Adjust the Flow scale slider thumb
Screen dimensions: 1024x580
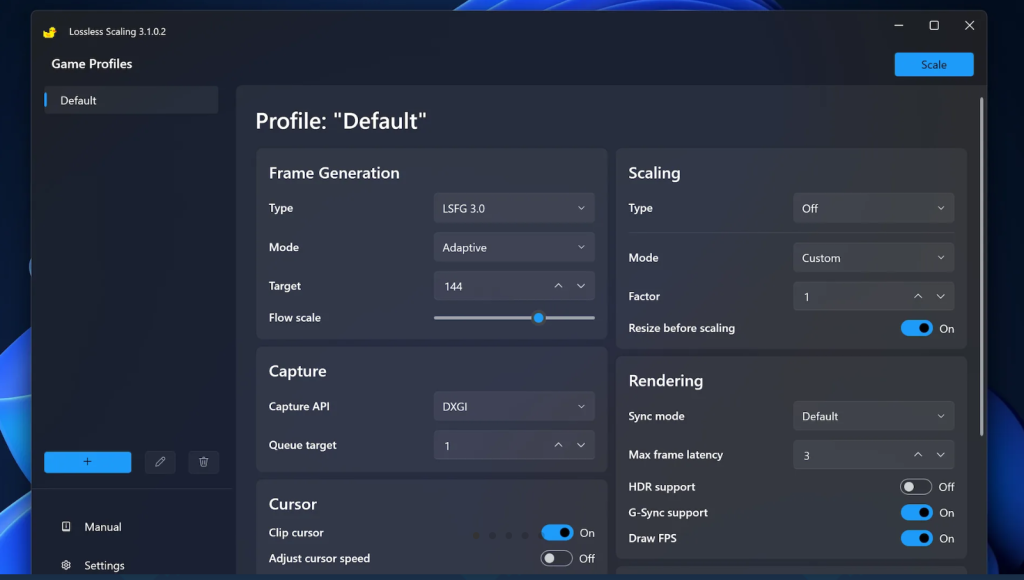(538, 318)
